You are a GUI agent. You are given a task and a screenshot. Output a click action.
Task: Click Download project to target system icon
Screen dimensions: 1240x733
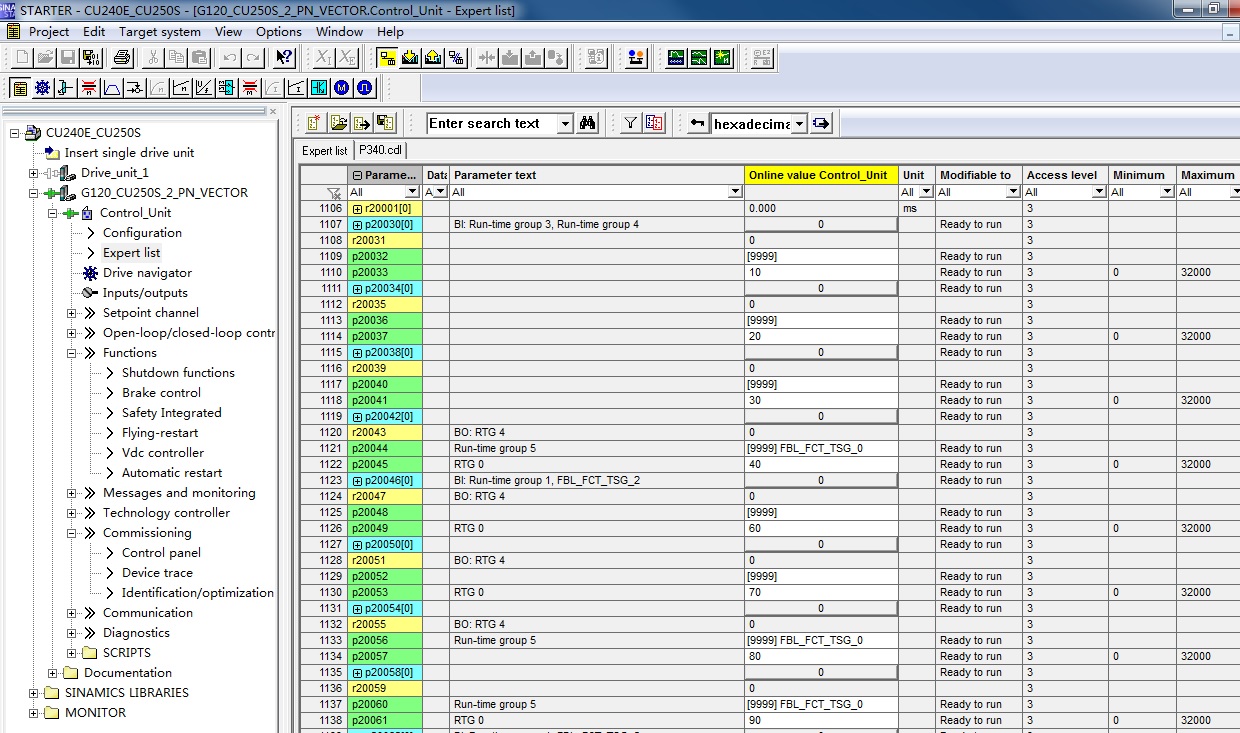click(410, 58)
